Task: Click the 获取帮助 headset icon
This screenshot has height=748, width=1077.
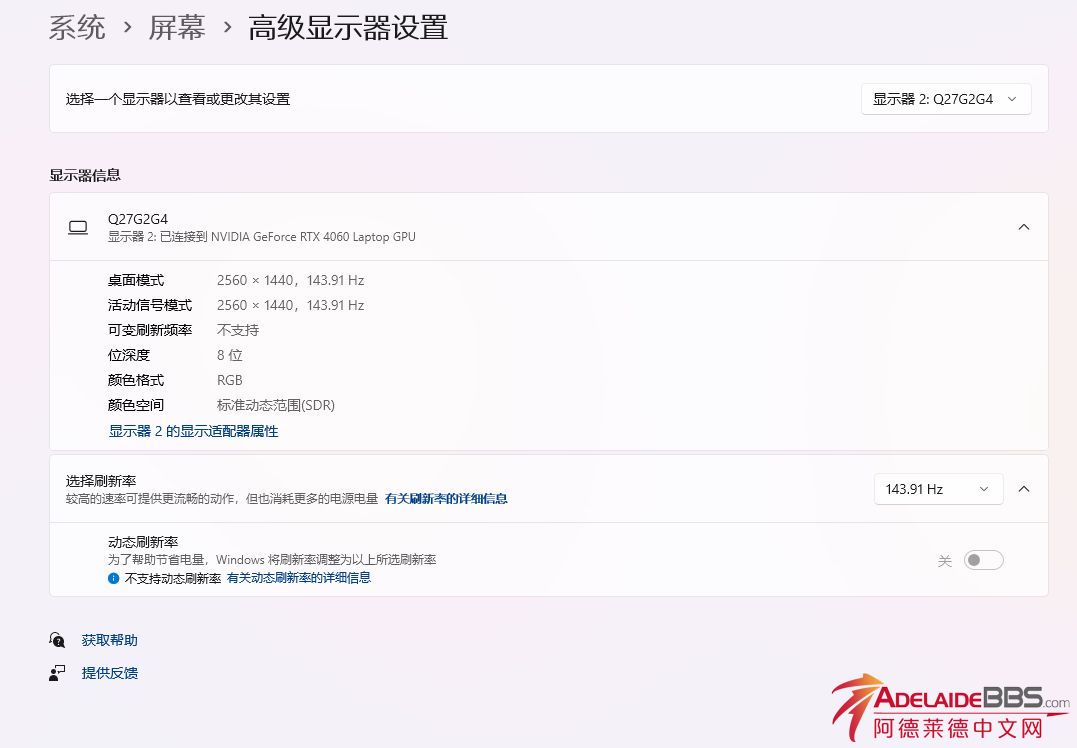Action: (x=57, y=640)
